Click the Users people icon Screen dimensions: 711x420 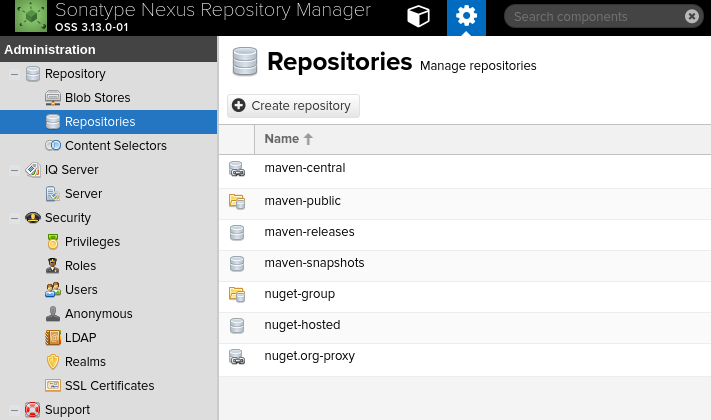[53, 290]
